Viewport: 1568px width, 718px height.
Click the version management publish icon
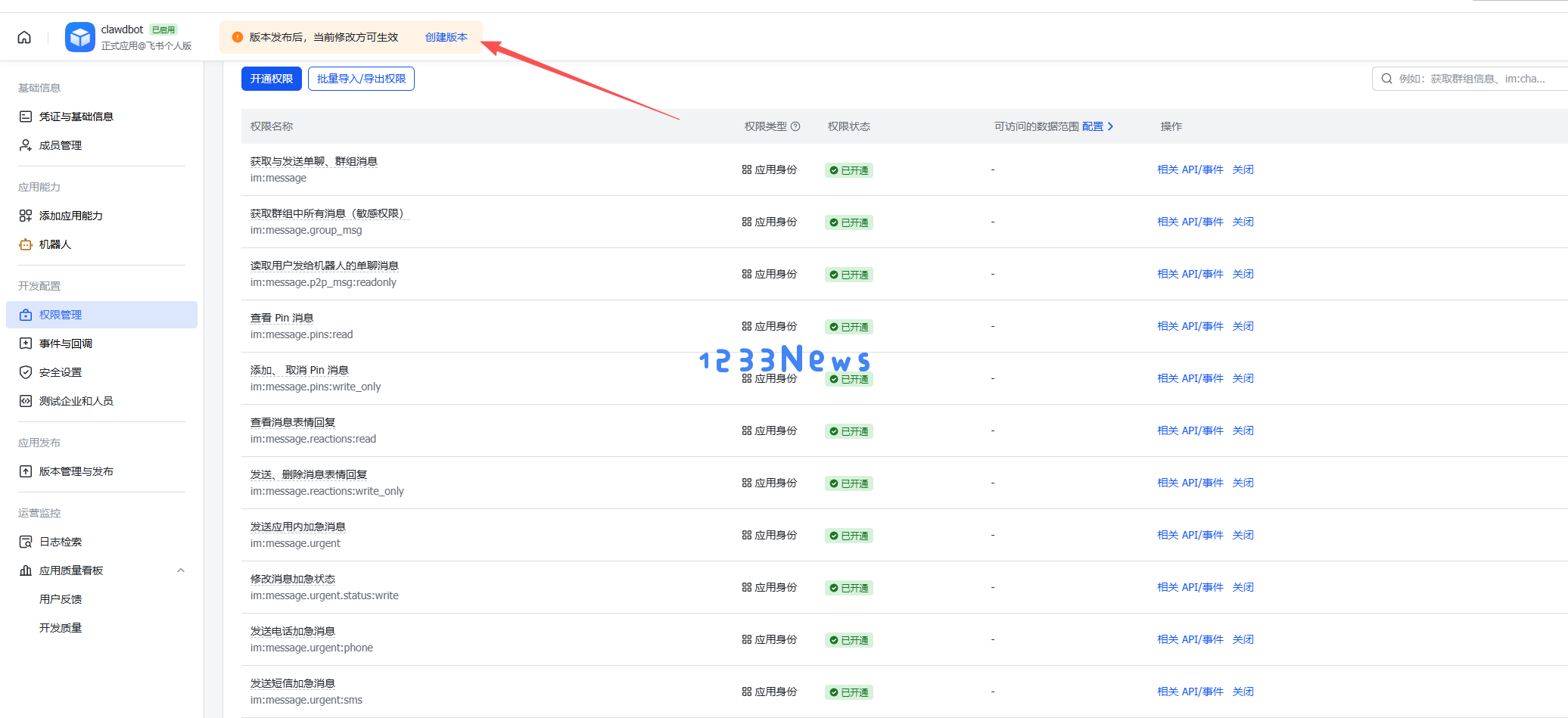pyautogui.click(x=26, y=471)
